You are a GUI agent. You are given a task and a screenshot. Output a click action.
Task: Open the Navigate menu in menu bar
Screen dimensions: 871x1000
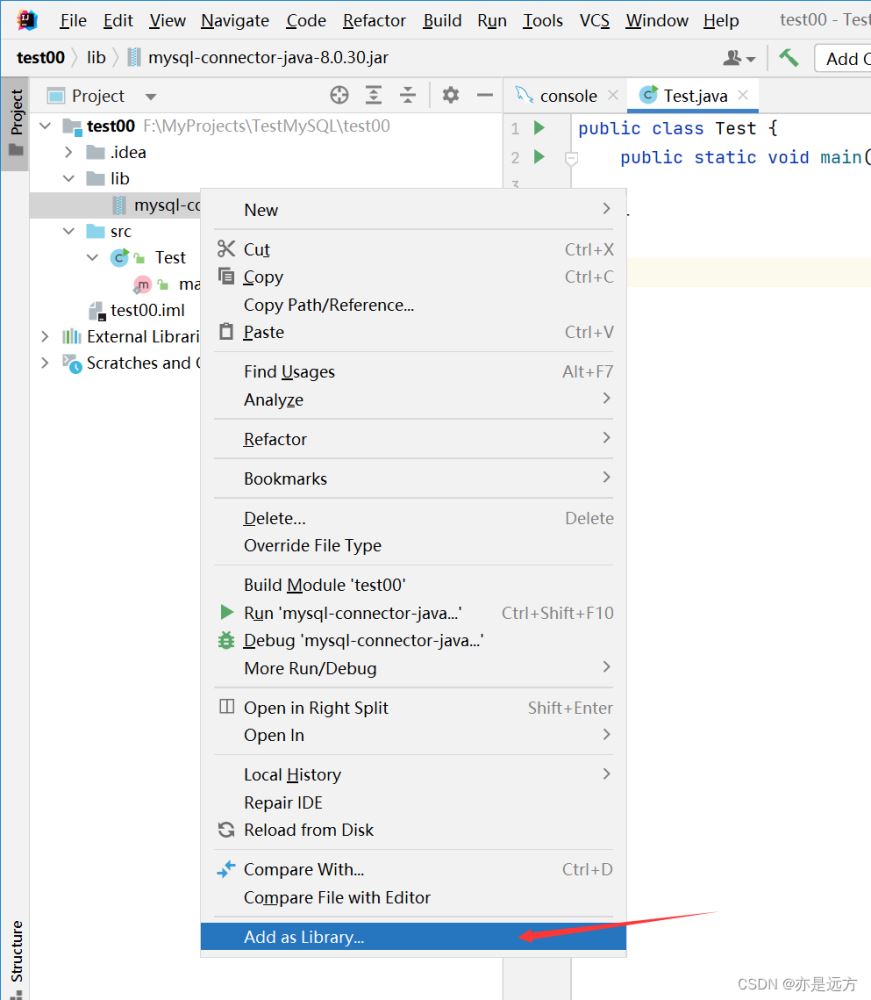click(235, 20)
